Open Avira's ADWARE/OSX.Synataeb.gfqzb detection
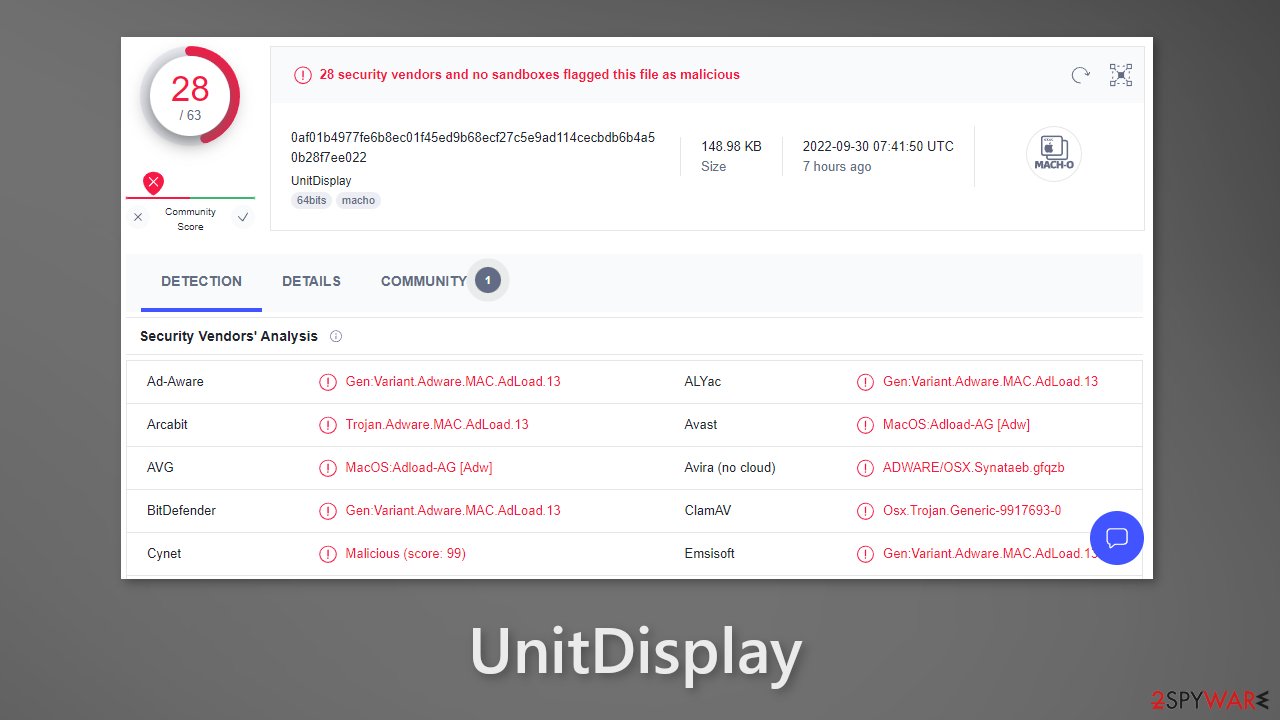Viewport: 1280px width, 720px height. (972, 467)
